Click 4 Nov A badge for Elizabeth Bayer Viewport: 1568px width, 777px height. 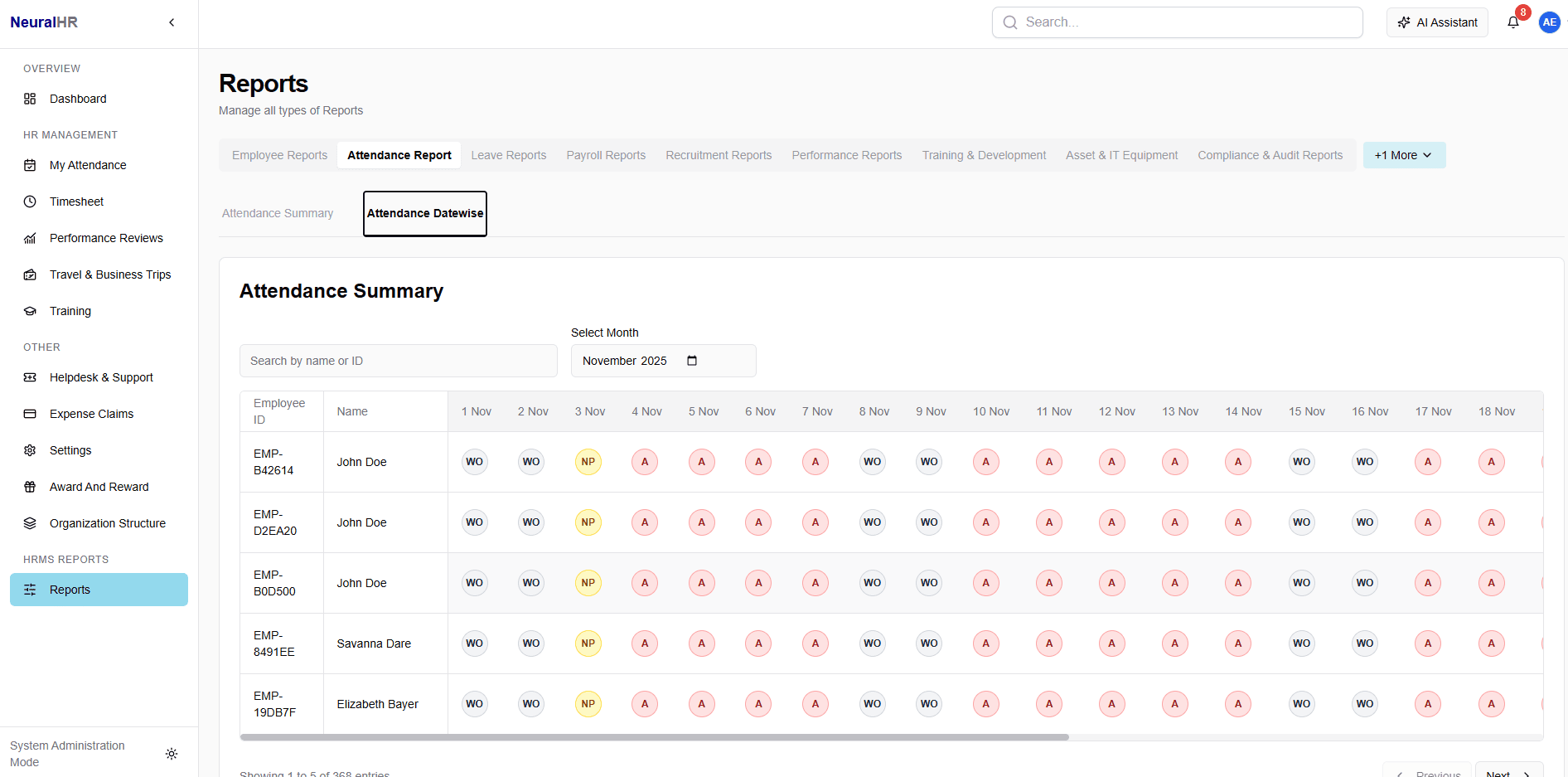(x=645, y=704)
